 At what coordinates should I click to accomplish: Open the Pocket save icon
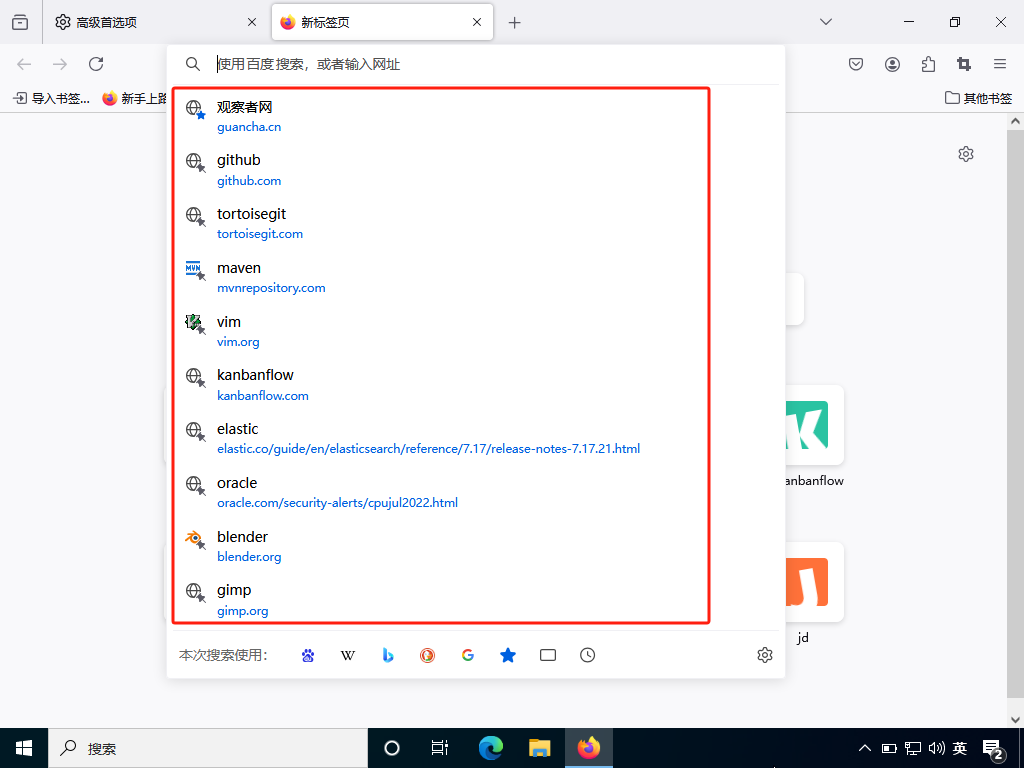[x=856, y=63]
